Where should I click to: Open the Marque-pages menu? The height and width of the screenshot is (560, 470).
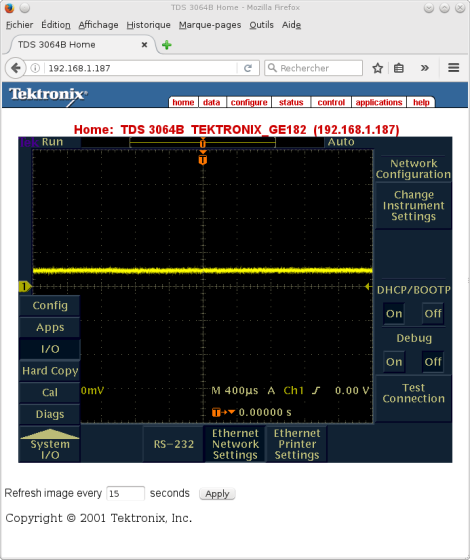(x=210, y=25)
